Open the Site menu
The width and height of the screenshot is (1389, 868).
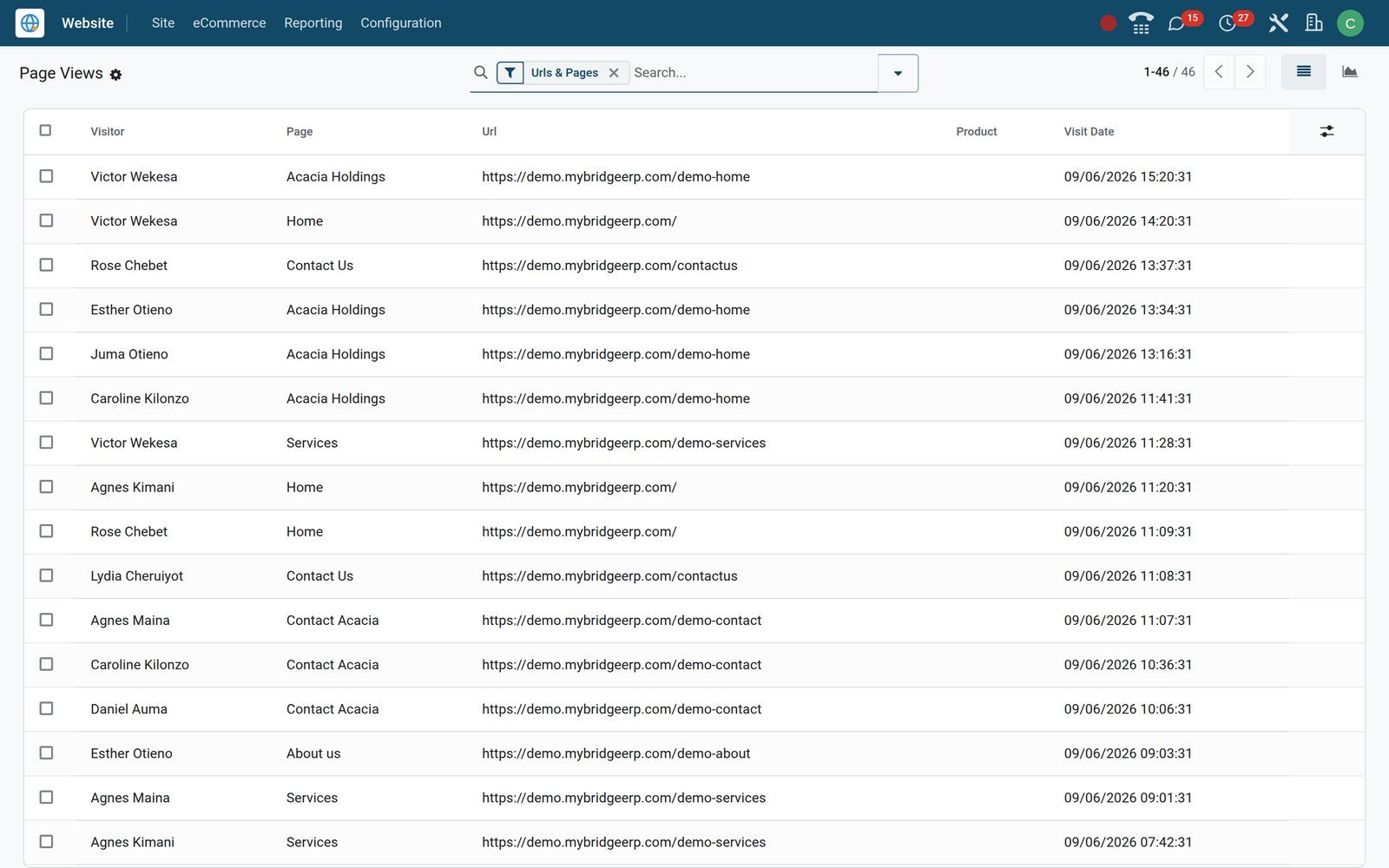tap(163, 23)
